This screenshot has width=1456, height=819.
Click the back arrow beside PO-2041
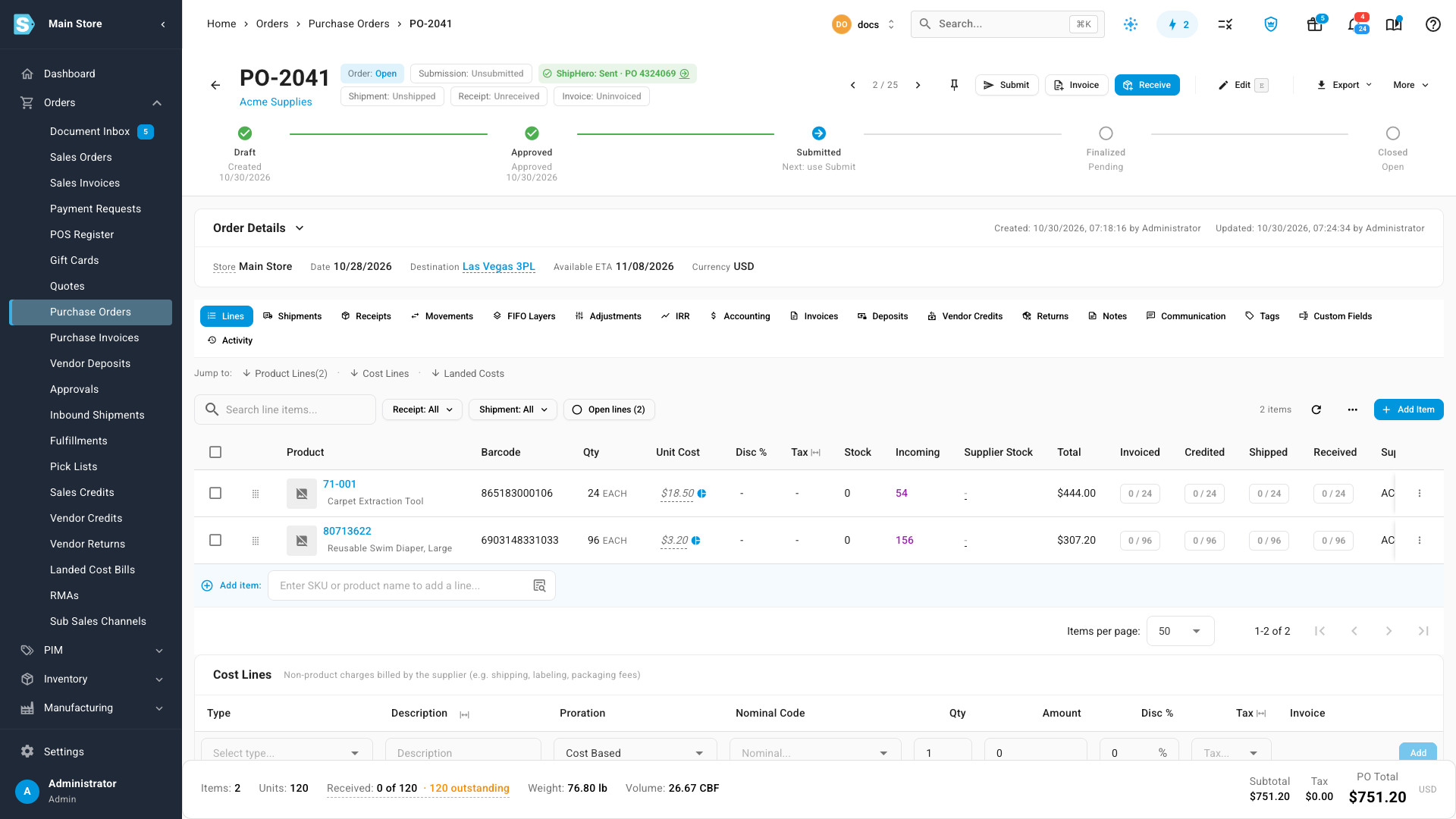pos(215,85)
